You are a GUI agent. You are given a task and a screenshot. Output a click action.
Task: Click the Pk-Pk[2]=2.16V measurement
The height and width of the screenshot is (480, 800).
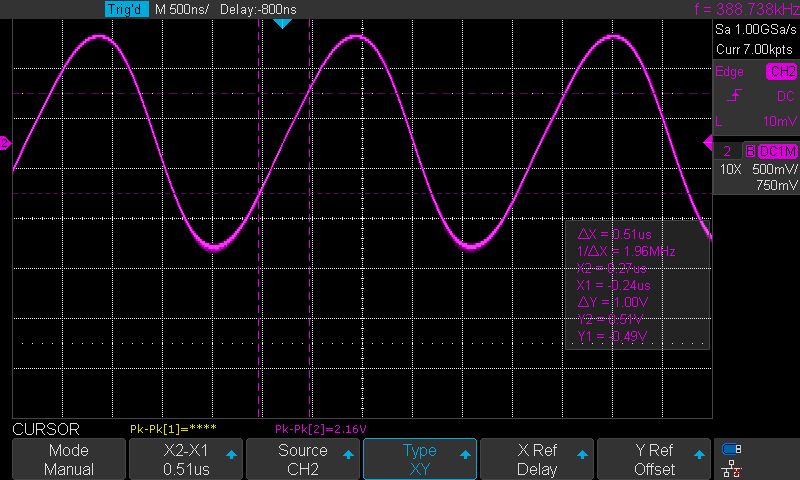(x=320, y=429)
